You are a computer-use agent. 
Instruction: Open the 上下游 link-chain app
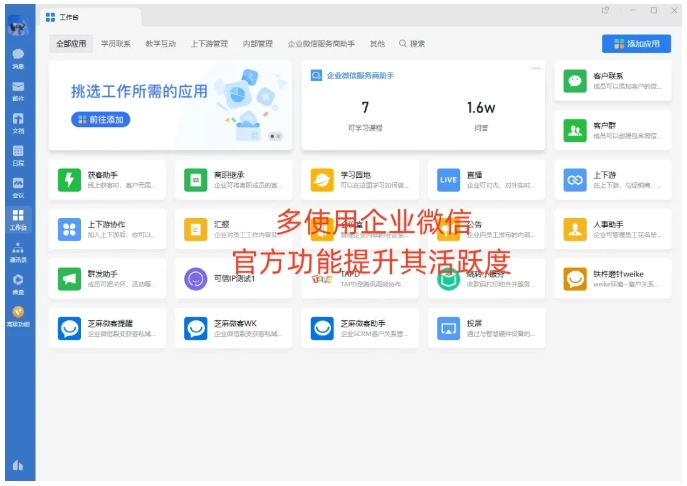tap(613, 180)
